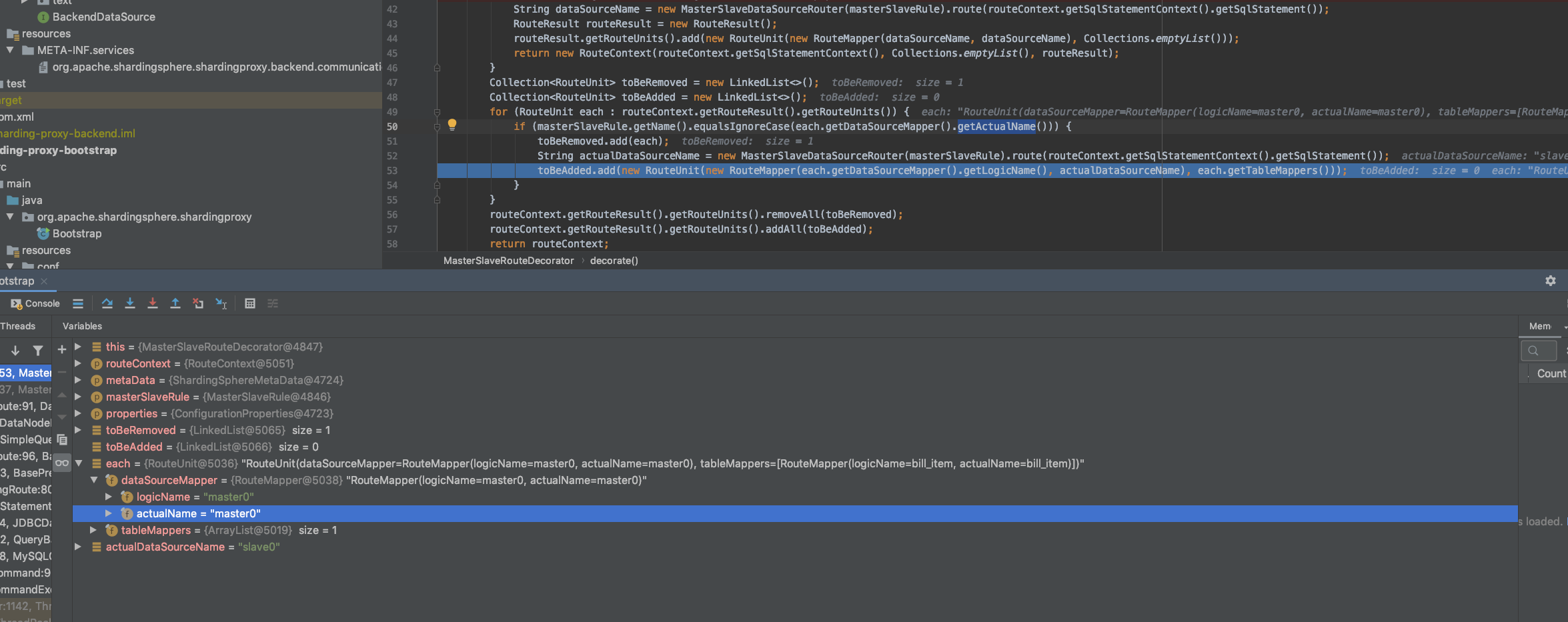Expand the tableMappers variable entry
The image size is (1568, 622).
click(x=93, y=530)
